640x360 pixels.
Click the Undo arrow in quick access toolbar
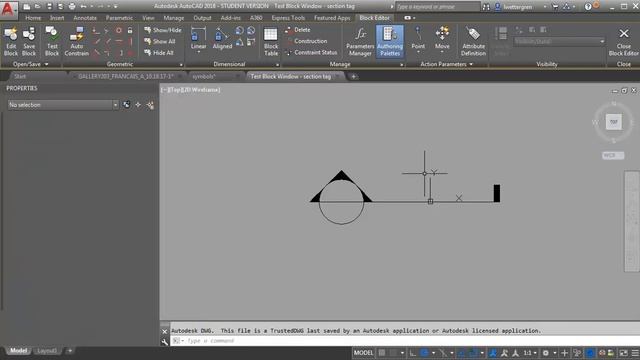point(83,7)
